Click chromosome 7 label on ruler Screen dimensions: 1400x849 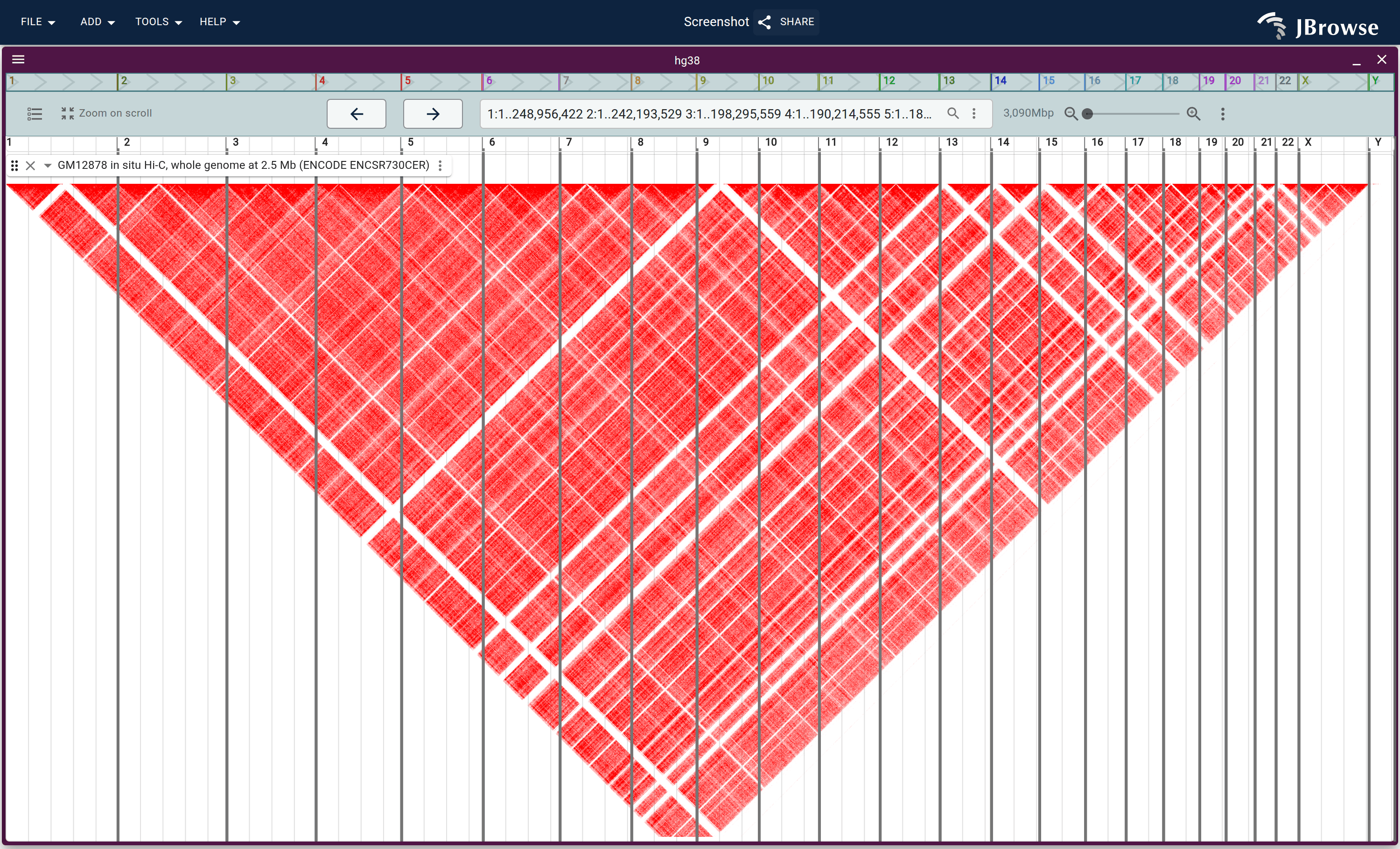[x=569, y=142]
